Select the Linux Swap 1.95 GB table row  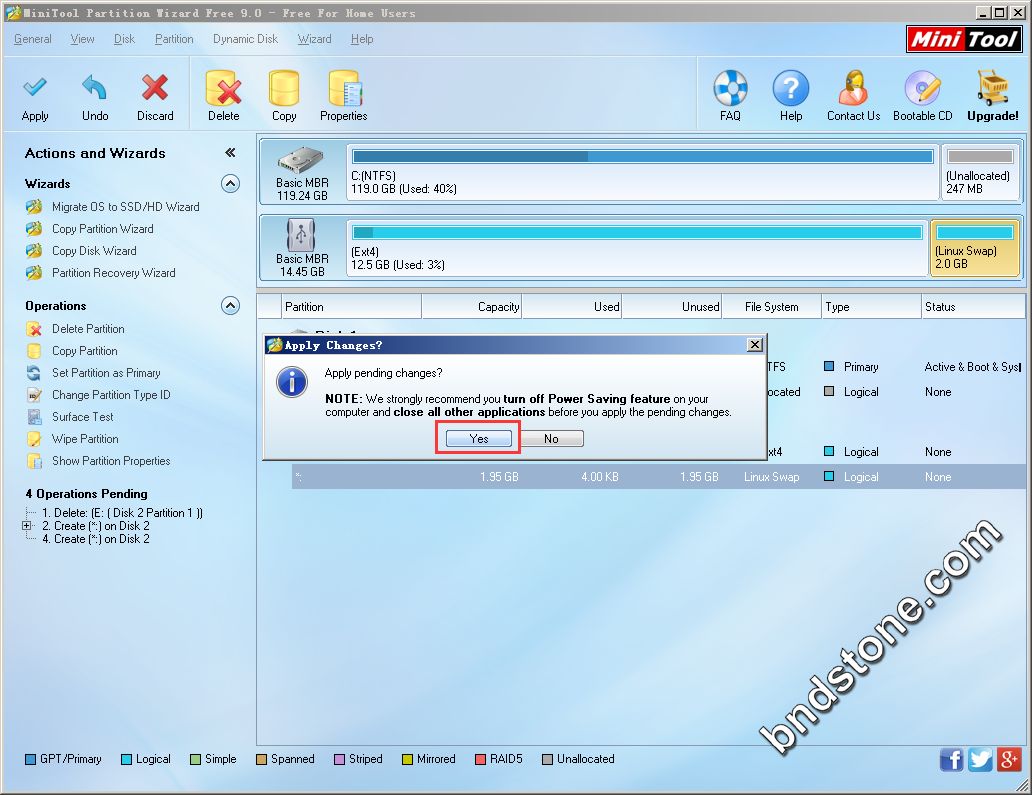click(659, 477)
